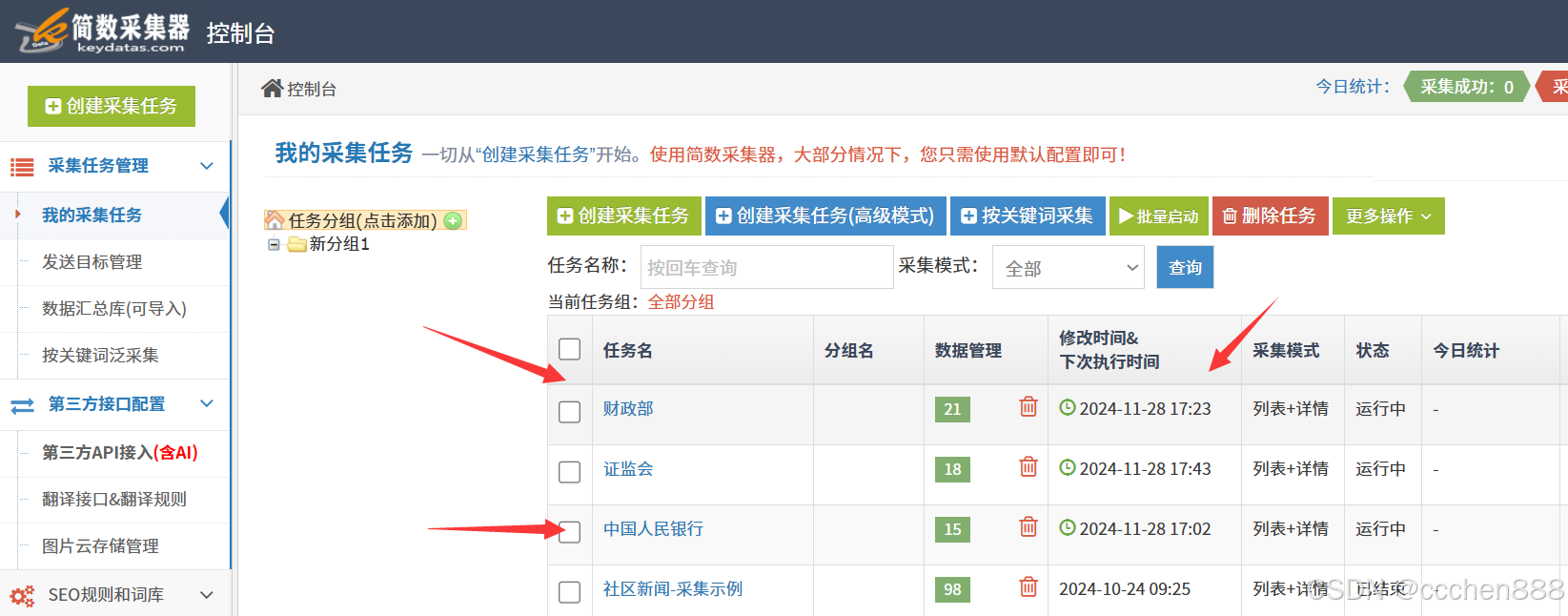Click 采集成功: 0 statistics badge

[1466, 87]
